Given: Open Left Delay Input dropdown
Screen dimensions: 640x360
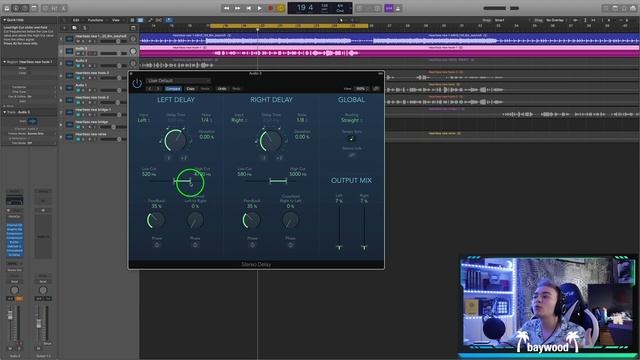Looking at the screenshot, I should click(x=143, y=120).
